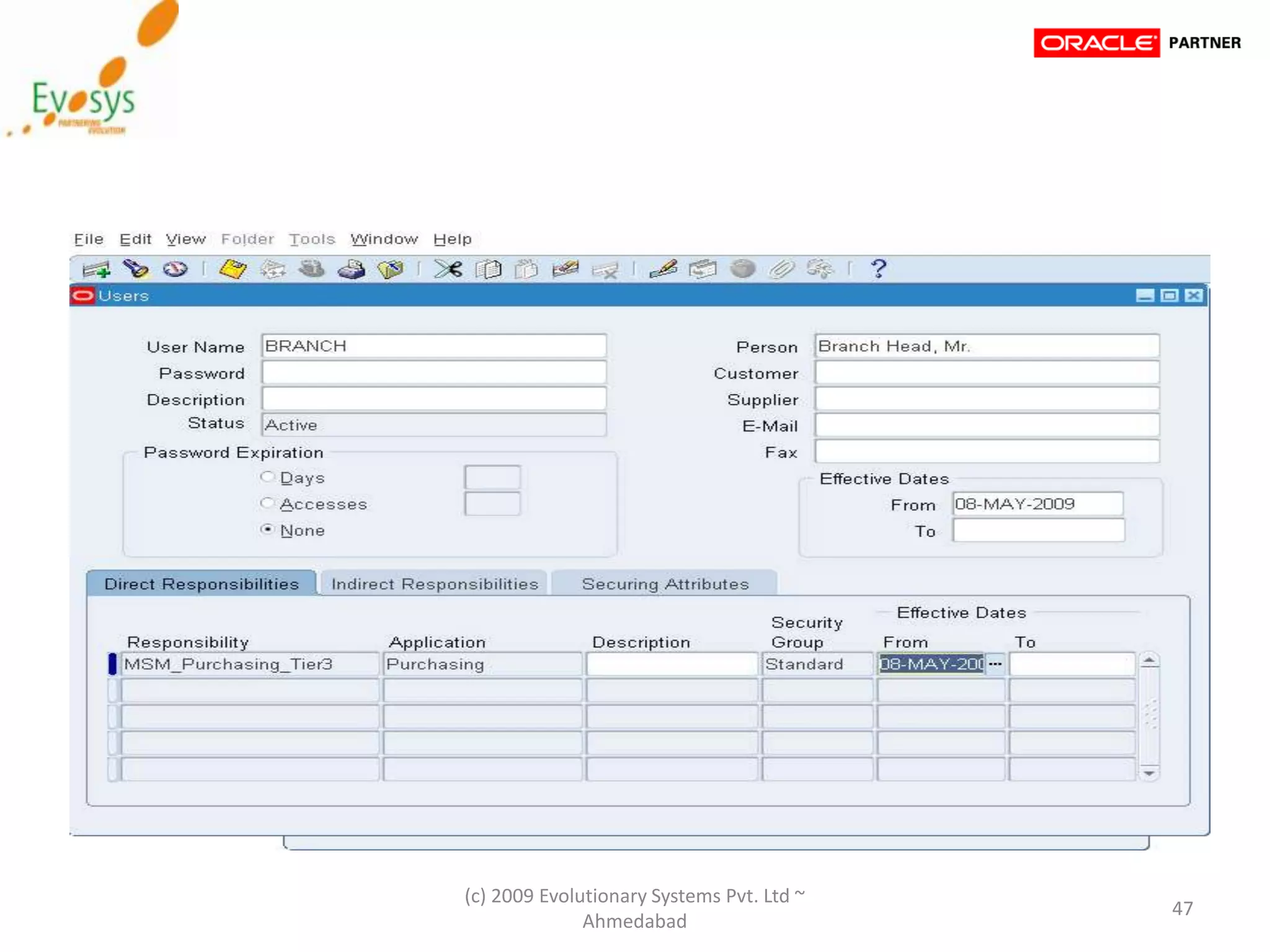Maximize the Users window
This screenshot has height=952, width=1270.
pyautogui.click(x=1169, y=296)
